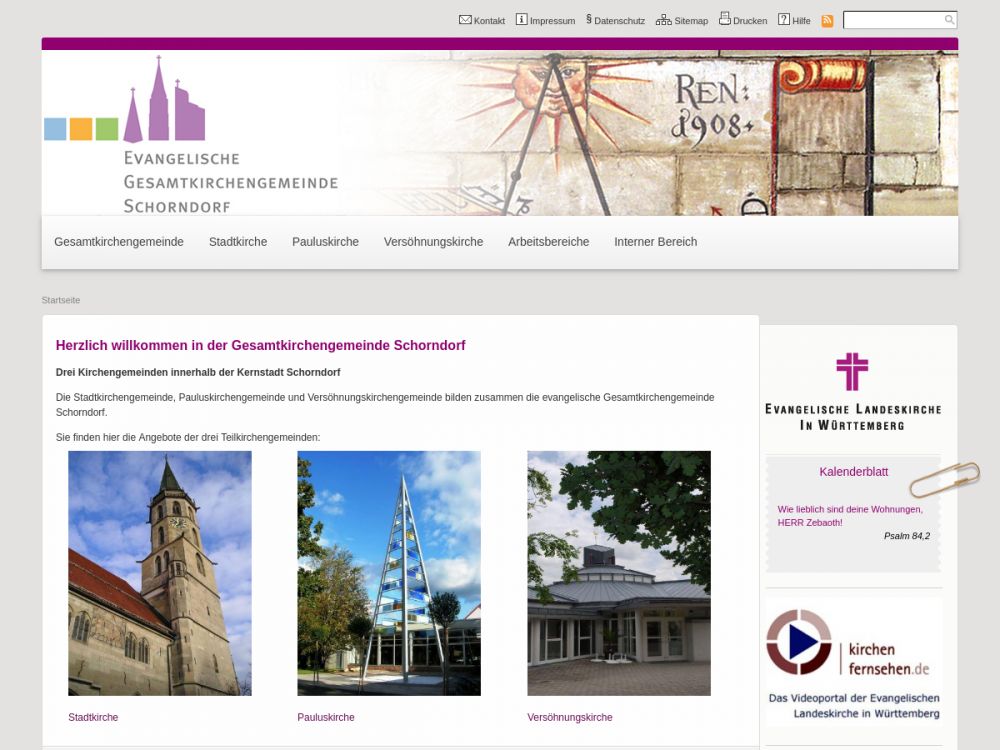Follow the Pauluskirche link under the image
The width and height of the screenshot is (1000, 750).
pos(326,717)
